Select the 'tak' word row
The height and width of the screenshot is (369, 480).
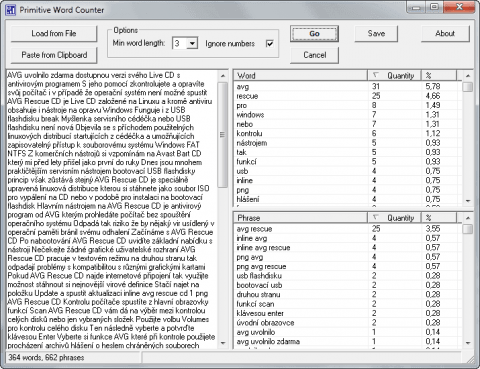coord(348,152)
